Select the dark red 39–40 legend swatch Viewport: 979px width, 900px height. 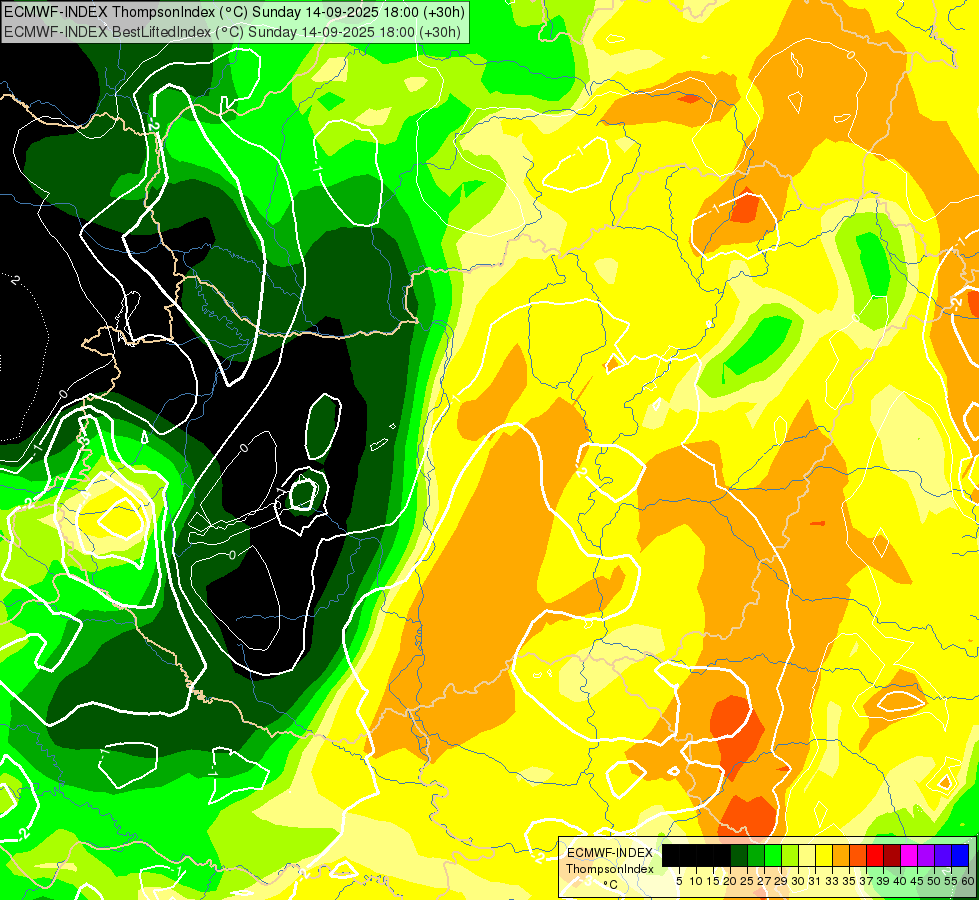(891, 855)
